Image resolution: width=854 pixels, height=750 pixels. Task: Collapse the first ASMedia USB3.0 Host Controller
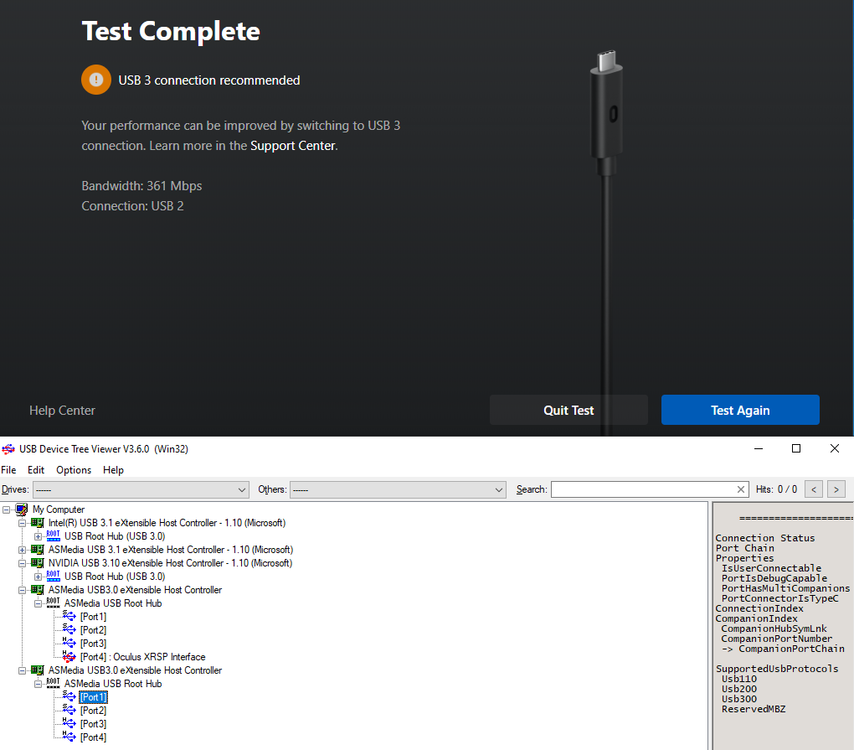pos(22,590)
